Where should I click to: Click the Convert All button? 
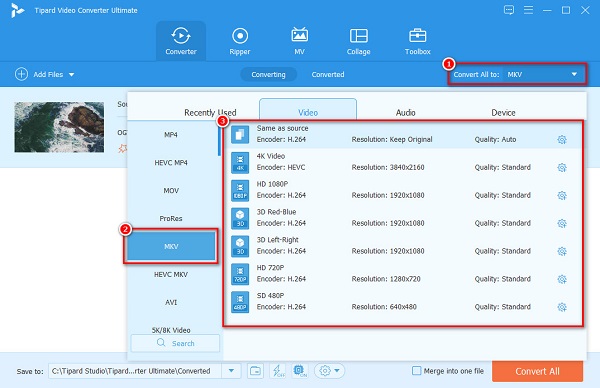pos(537,371)
